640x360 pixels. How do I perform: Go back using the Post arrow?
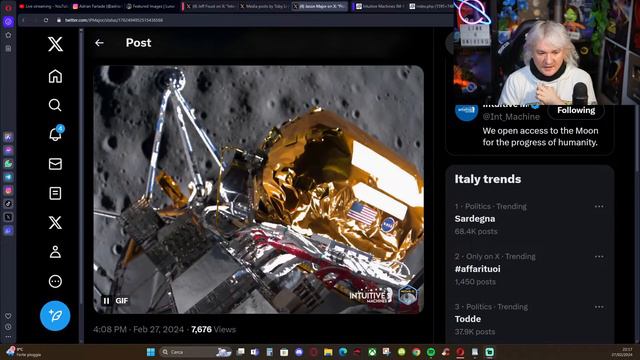point(99,42)
